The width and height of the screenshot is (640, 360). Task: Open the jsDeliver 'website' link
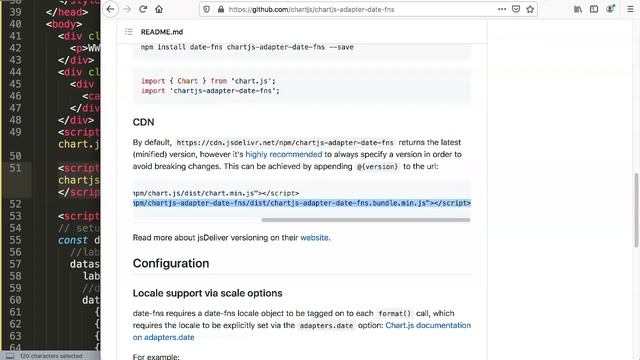(x=314, y=238)
